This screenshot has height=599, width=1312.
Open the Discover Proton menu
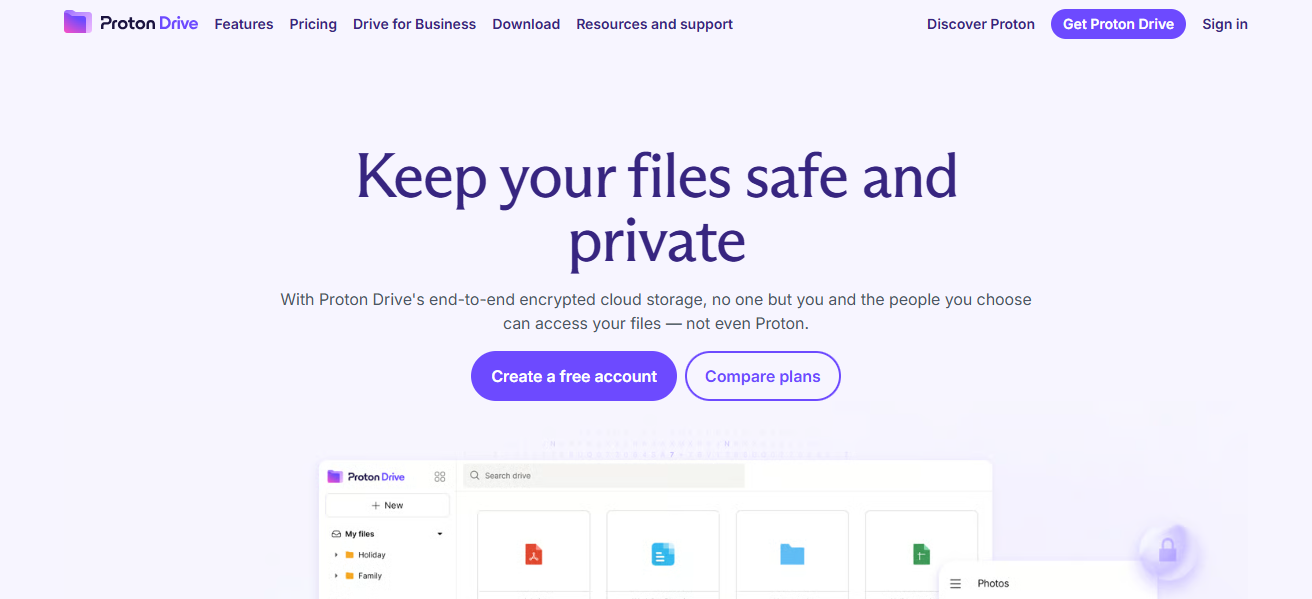click(x=981, y=24)
